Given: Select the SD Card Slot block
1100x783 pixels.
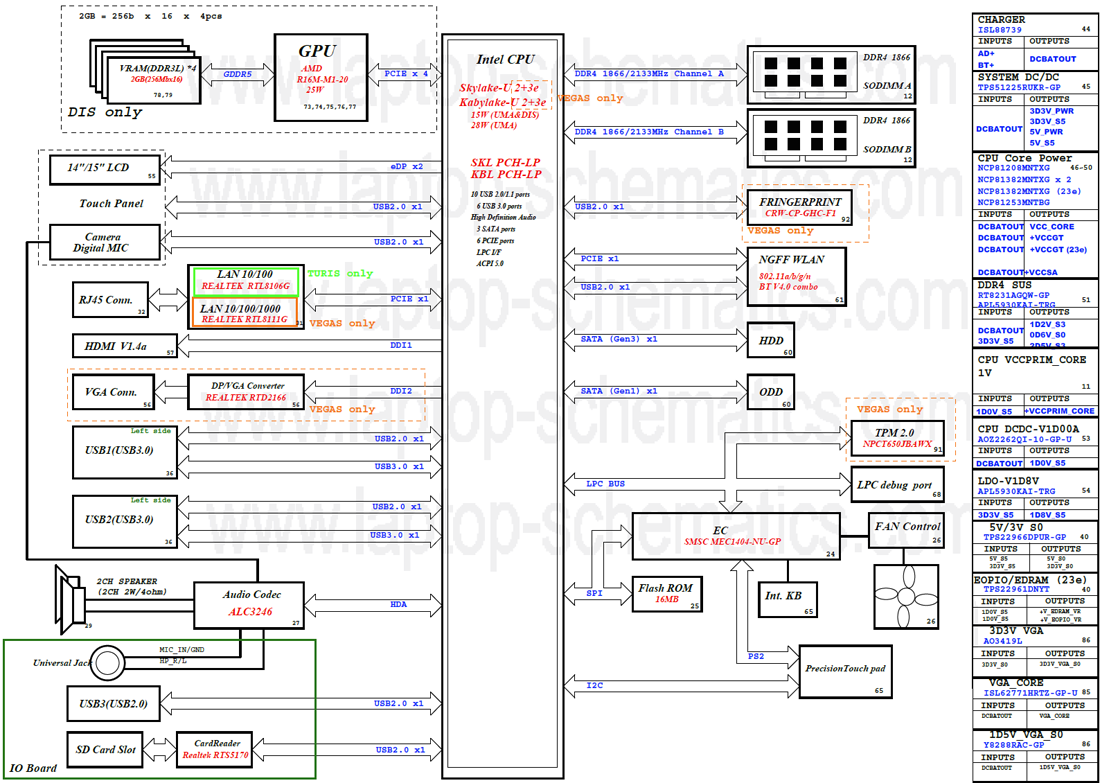Looking at the screenshot, I should [x=104, y=750].
